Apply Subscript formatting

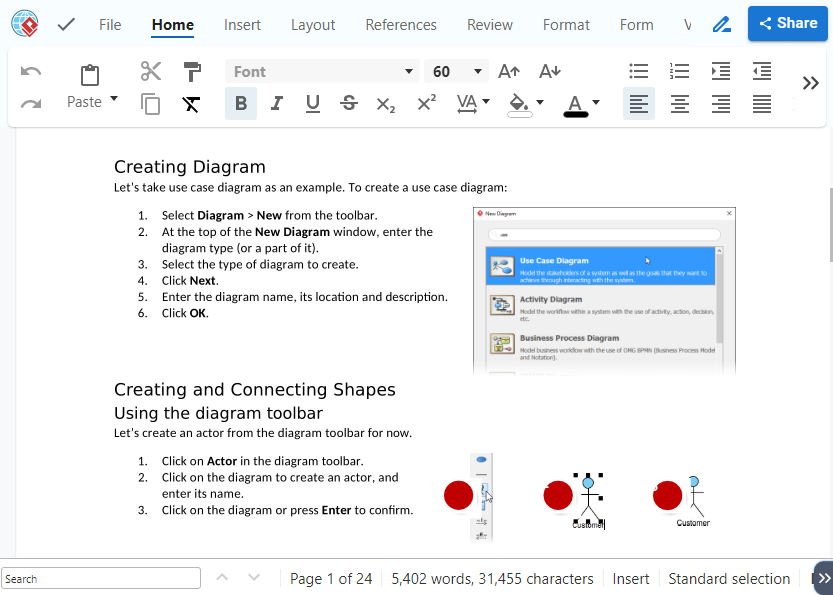click(385, 103)
